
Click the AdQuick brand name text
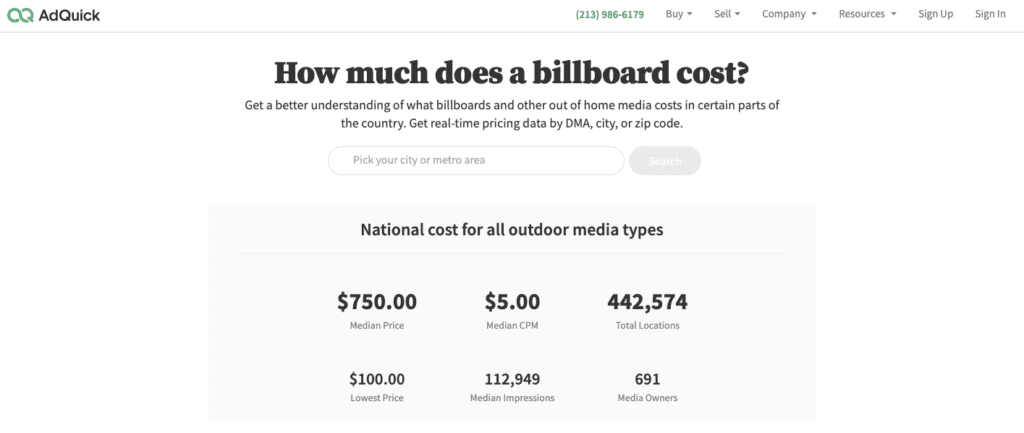pos(69,14)
